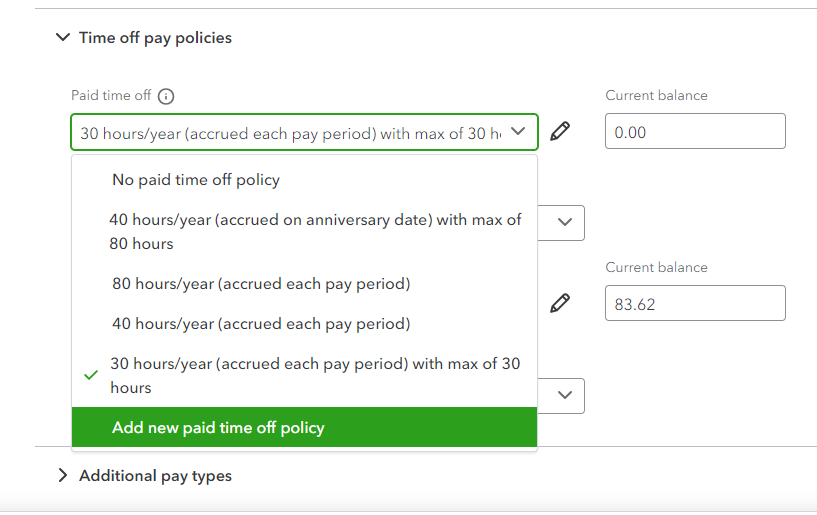Select No paid time off policy
The height and width of the screenshot is (515, 817).
pyautogui.click(x=196, y=180)
